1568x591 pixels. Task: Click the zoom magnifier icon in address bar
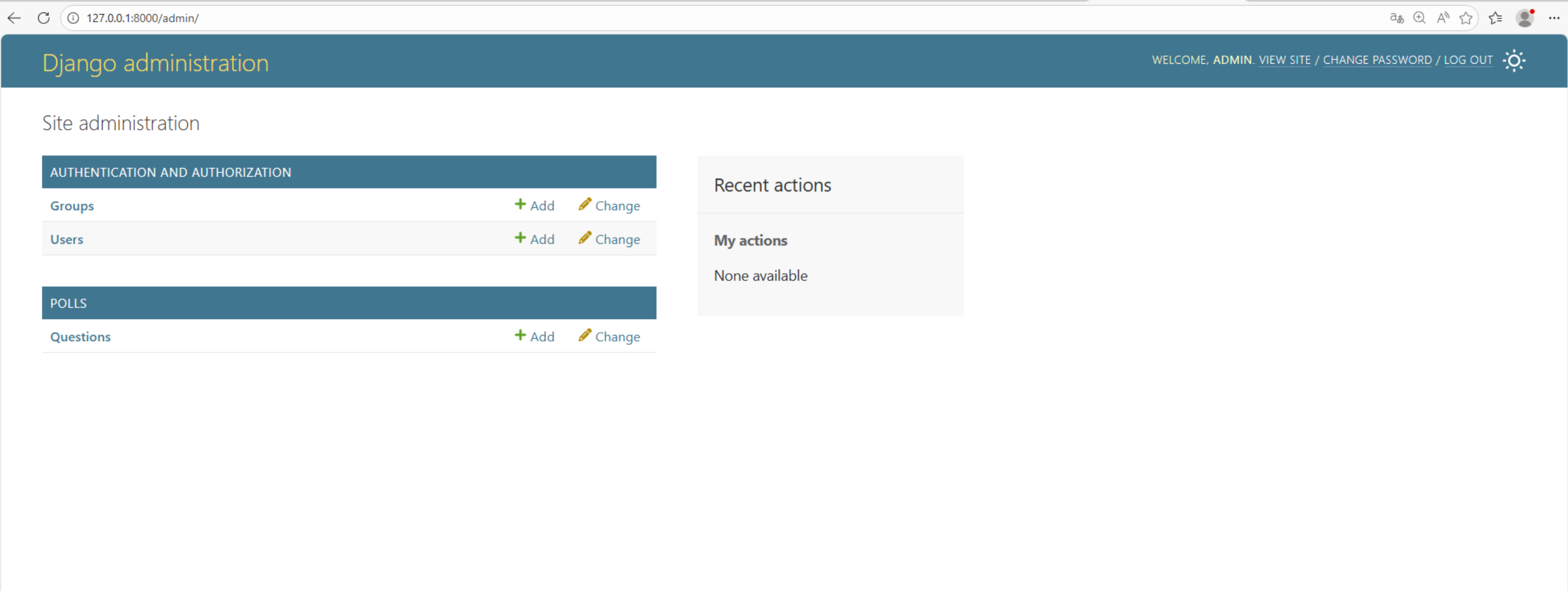click(x=1419, y=18)
